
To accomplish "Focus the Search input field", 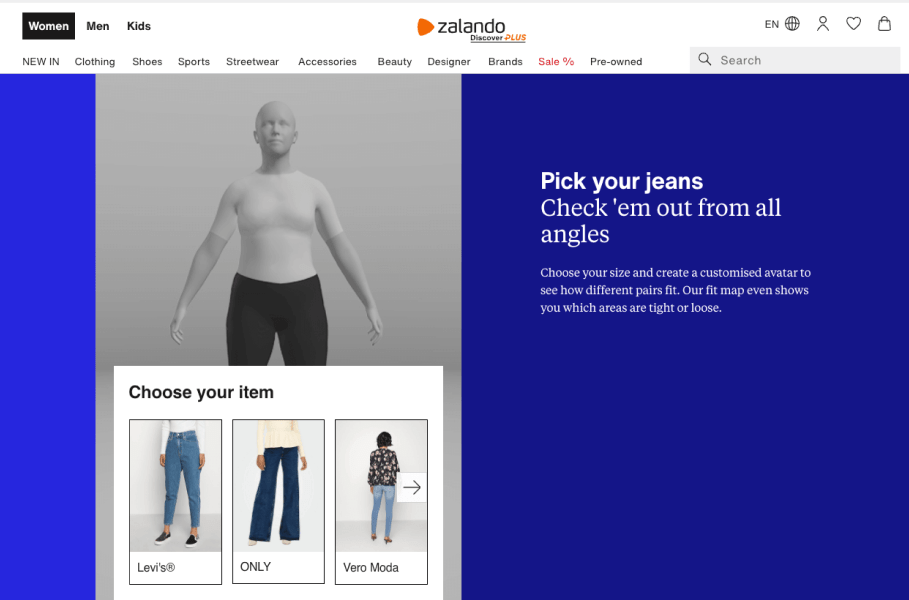I will tap(795, 60).
